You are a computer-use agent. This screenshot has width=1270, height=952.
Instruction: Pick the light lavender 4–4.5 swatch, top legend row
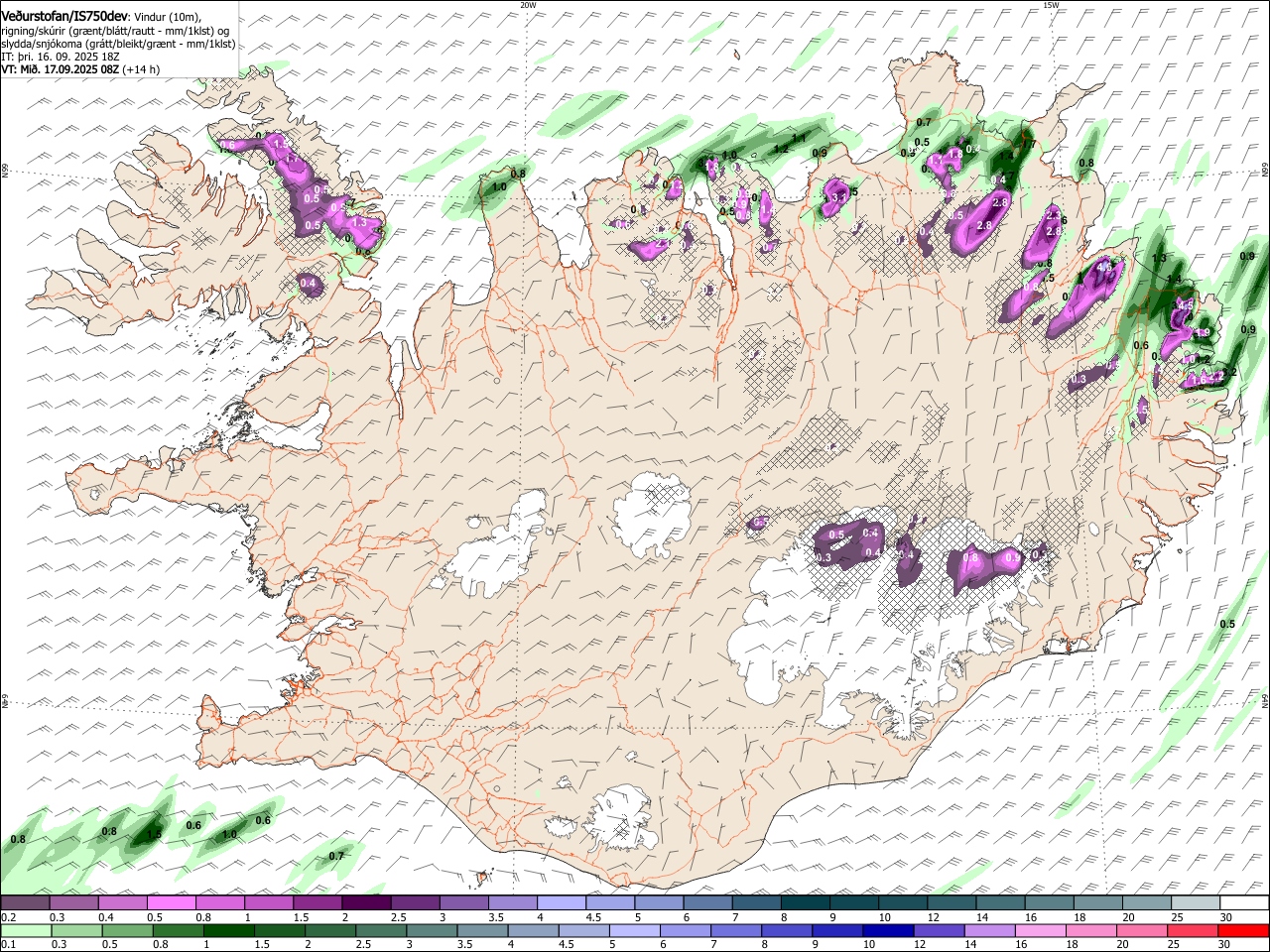[x=561, y=903]
